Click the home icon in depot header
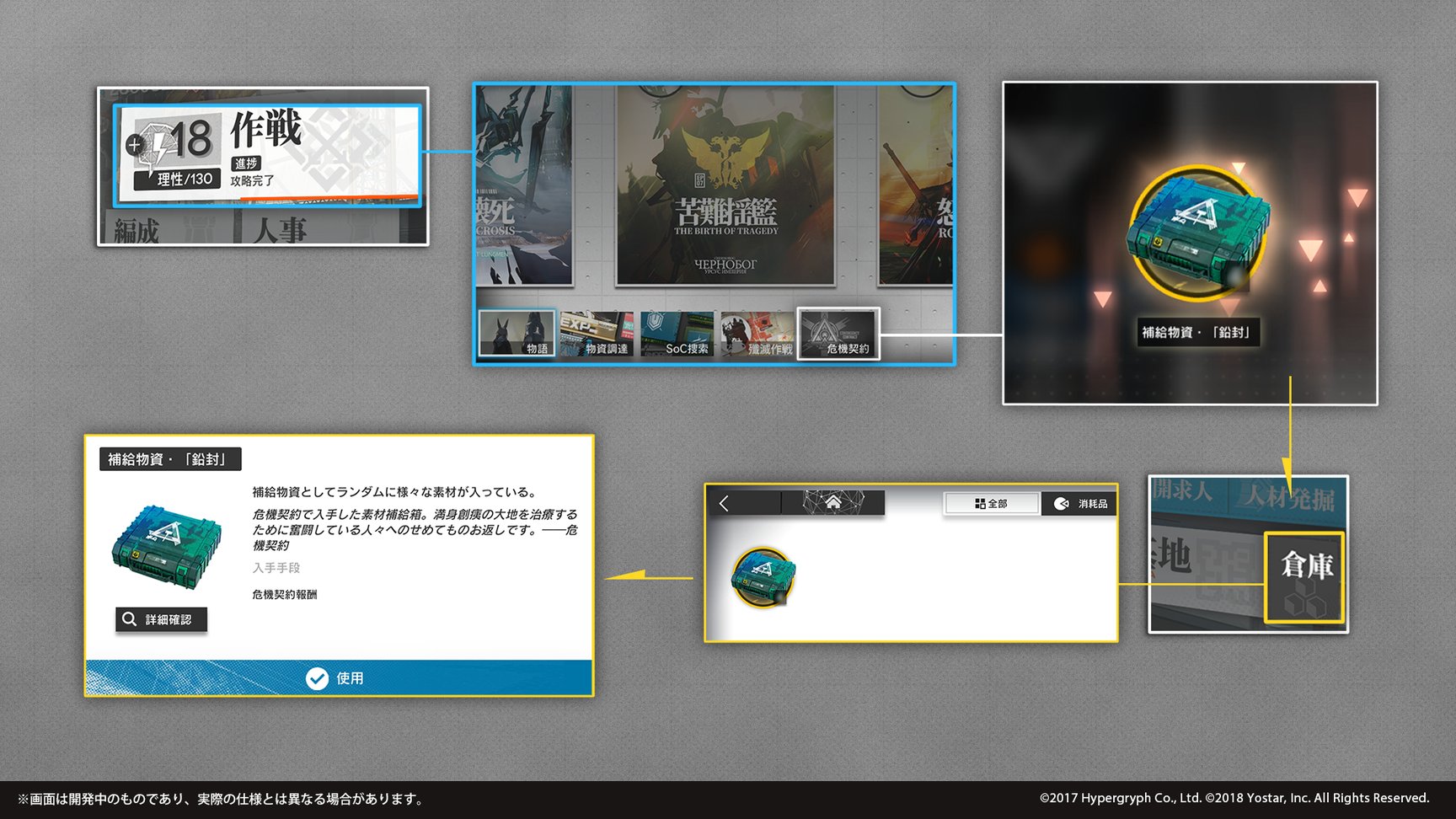 (x=832, y=503)
